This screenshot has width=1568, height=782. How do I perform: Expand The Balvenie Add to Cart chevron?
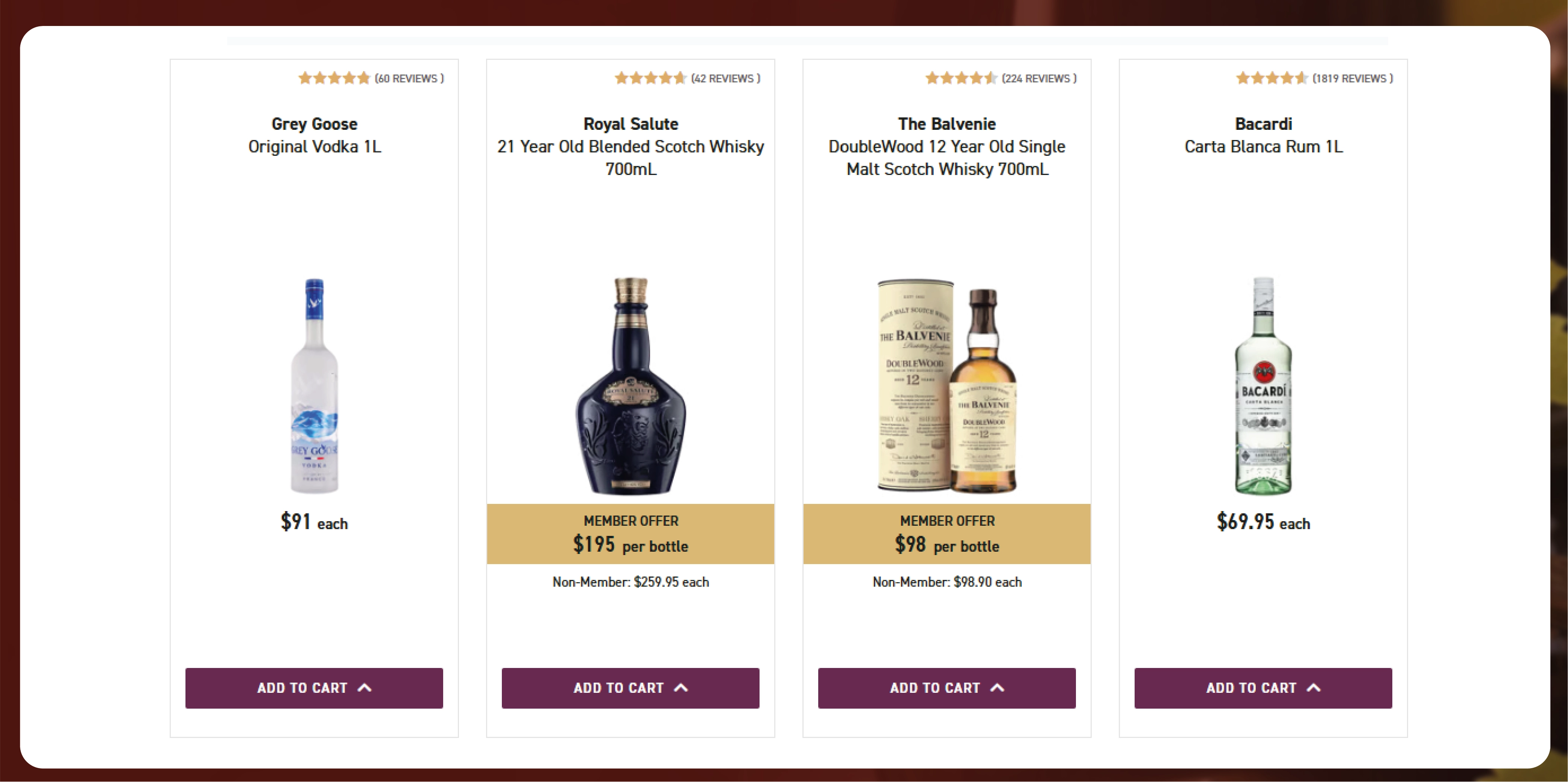[x=997, y=688]
